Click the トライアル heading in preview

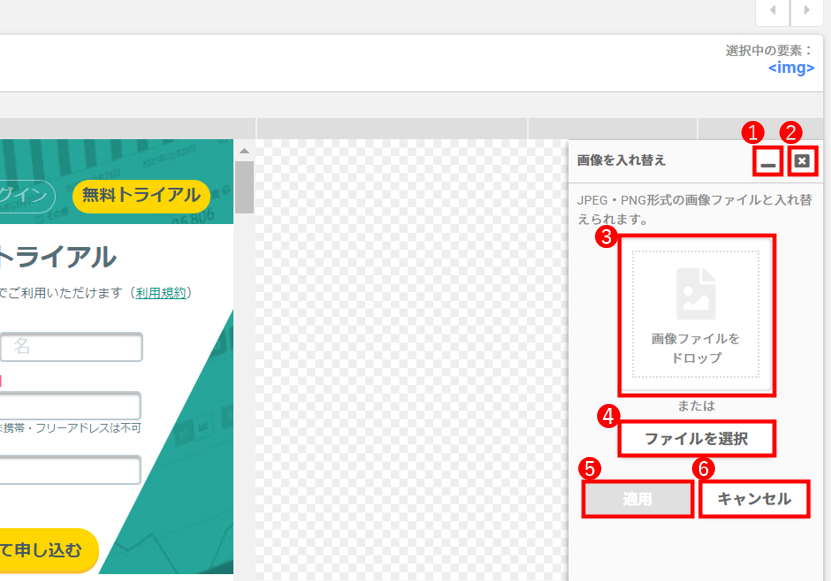click(x=58, y=257)
